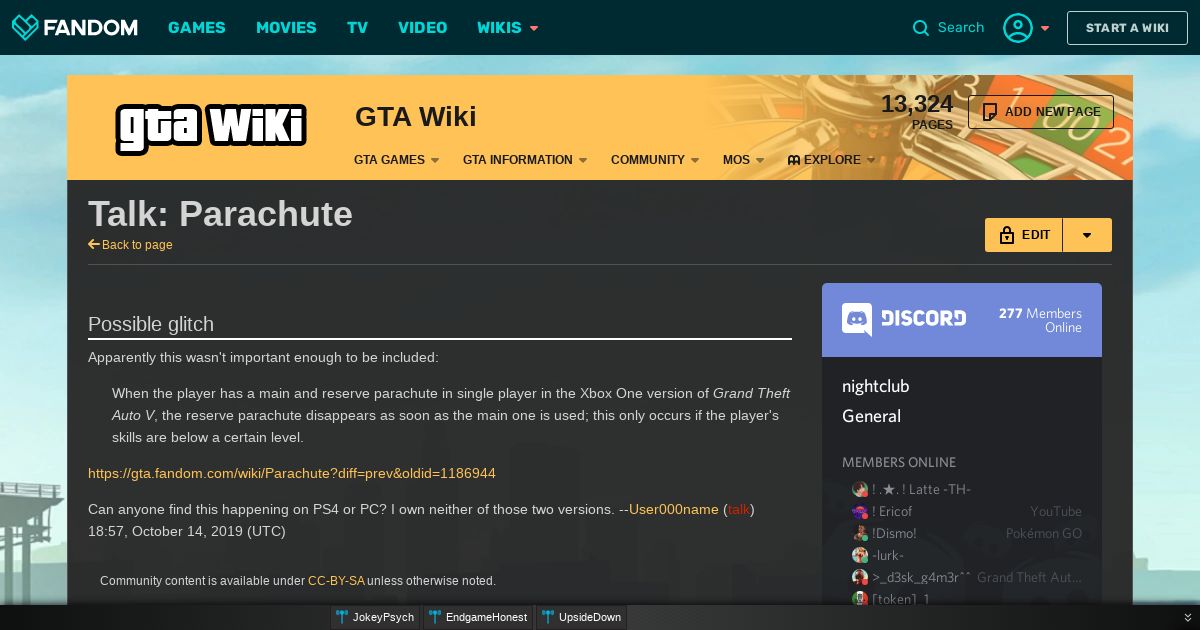Click MEMBERS ONLINE header text
This screenshot has height=630, width=1200.
point(899,462)
